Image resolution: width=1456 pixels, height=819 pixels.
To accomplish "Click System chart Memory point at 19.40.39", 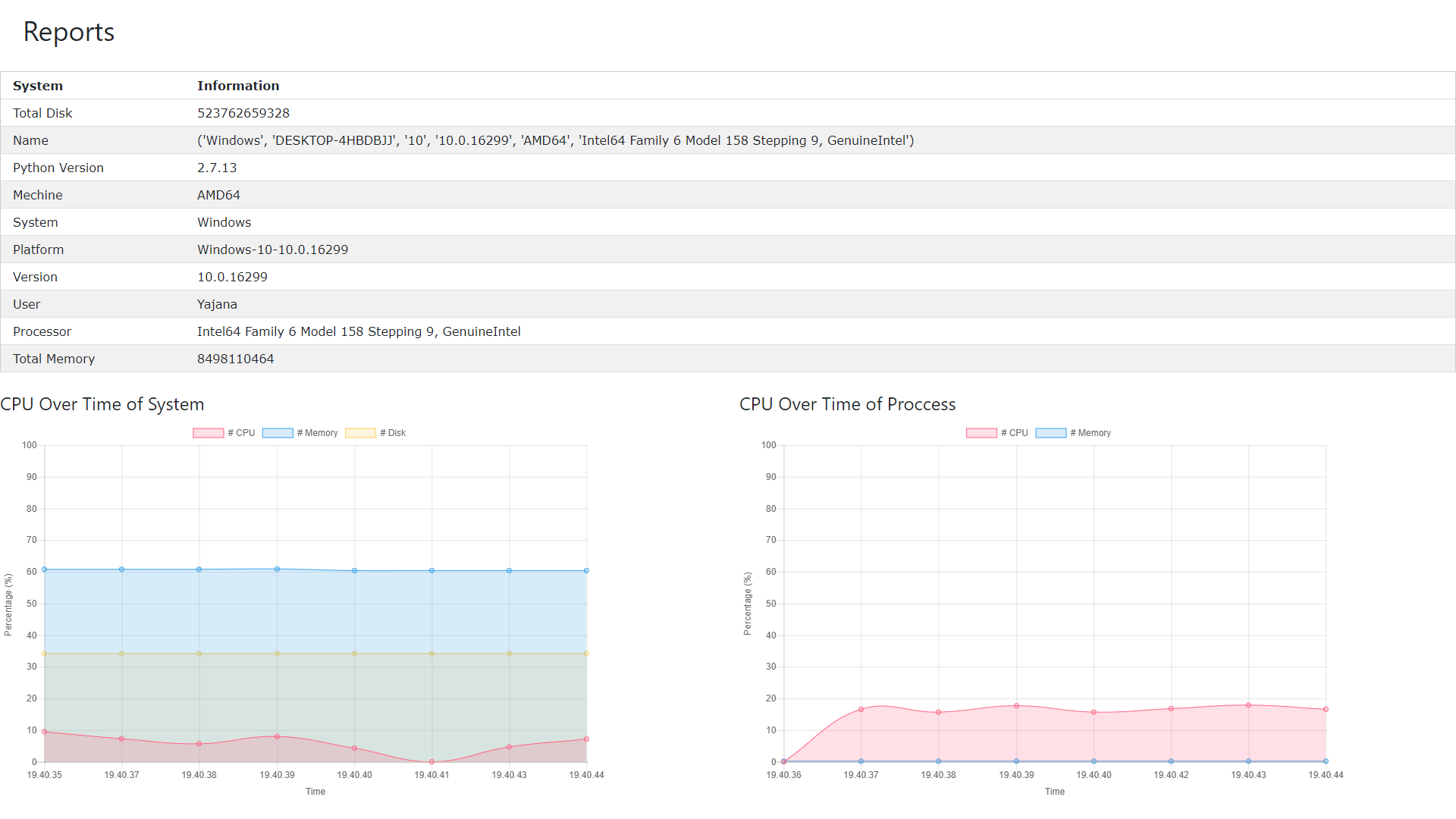I will [x=277, y=569].
